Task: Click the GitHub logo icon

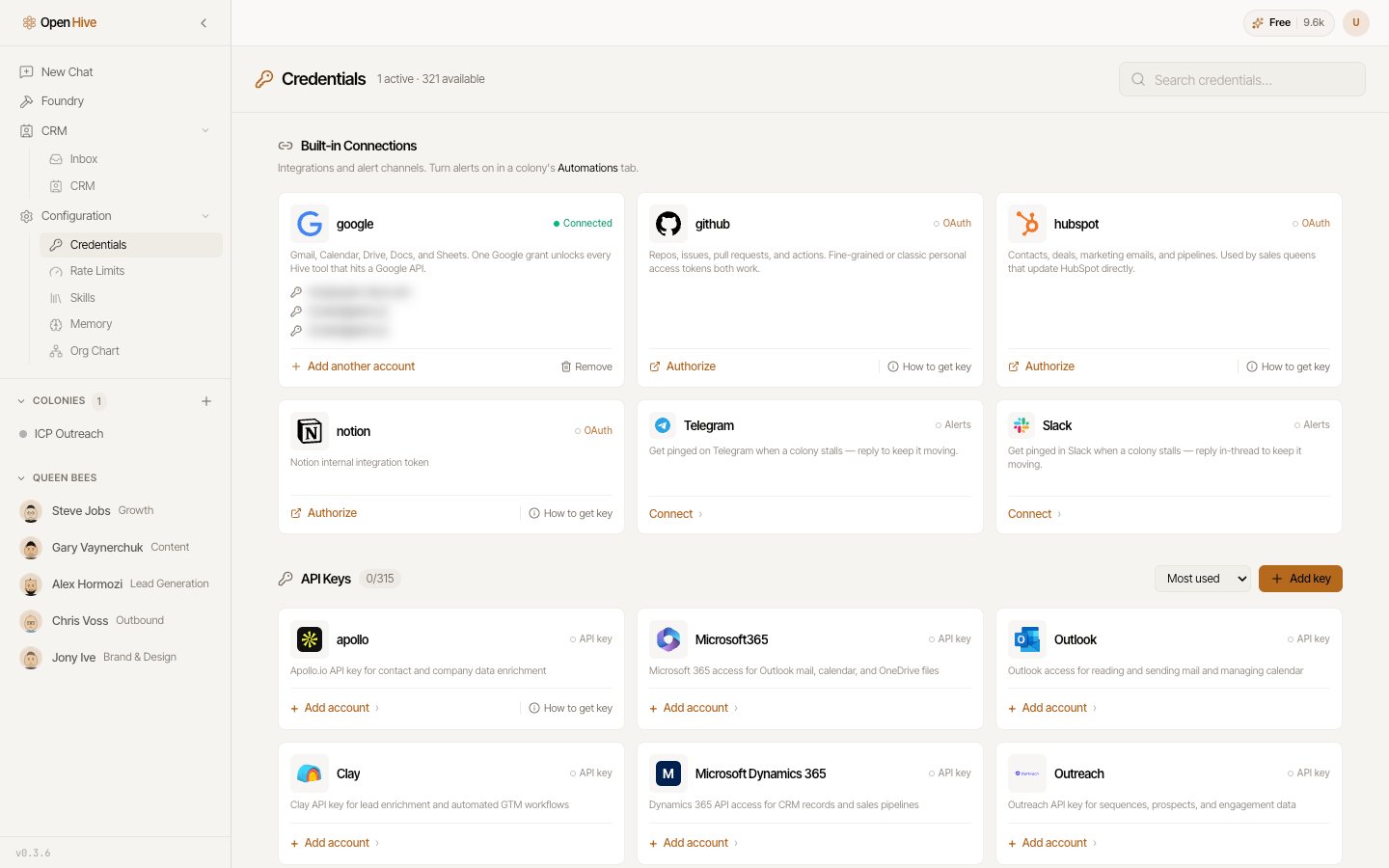Action: (x=668, y=224)
